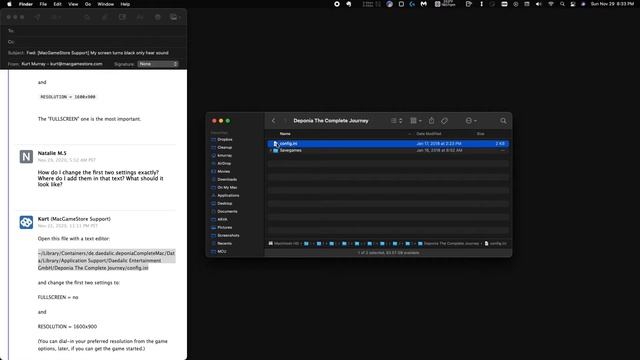This screenshot has height=360, width=640.
Task: Open the Apple menu
Action: pyautogui.click(x=9, y=4)
